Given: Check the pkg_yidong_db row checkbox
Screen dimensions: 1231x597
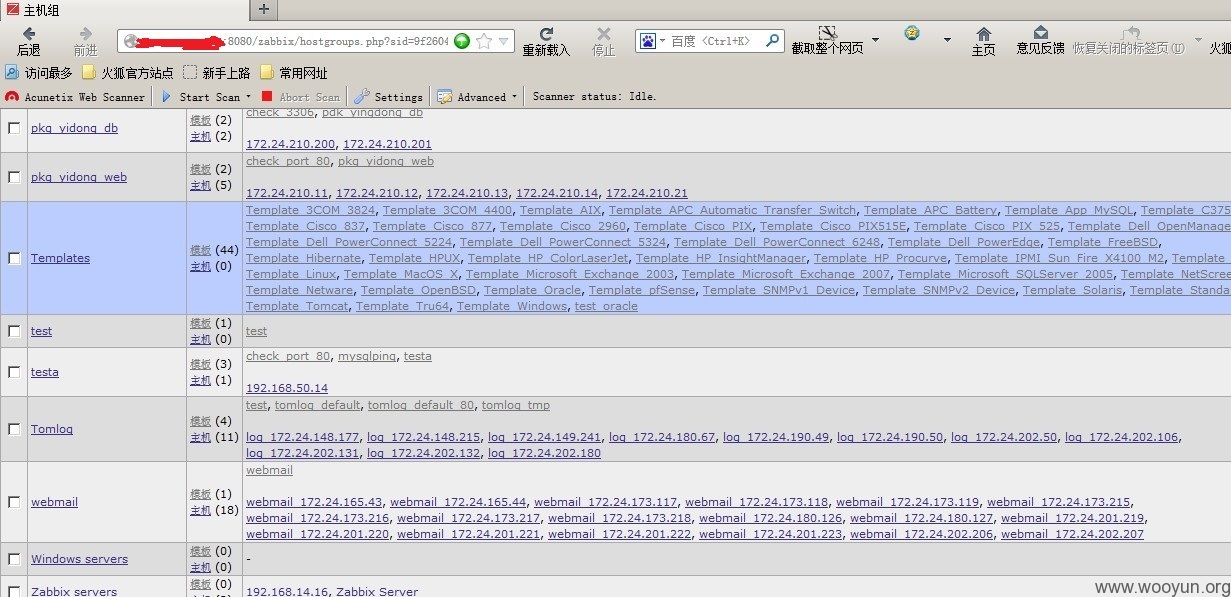Looking at the screenshot, I should [x=14, y=128].
